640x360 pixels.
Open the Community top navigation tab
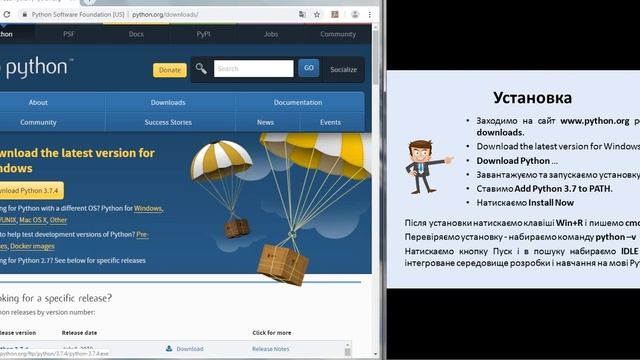tap(338, 34)
